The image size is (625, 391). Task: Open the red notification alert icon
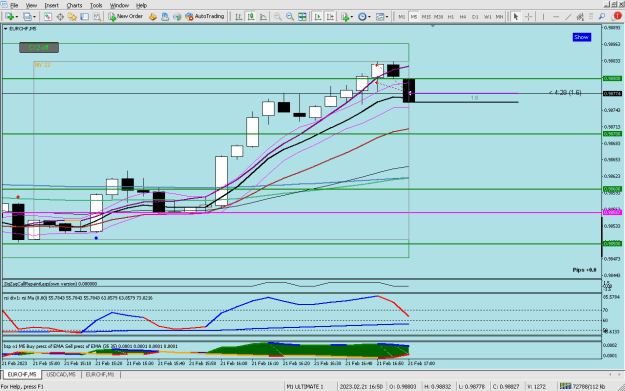pos(617,16)
